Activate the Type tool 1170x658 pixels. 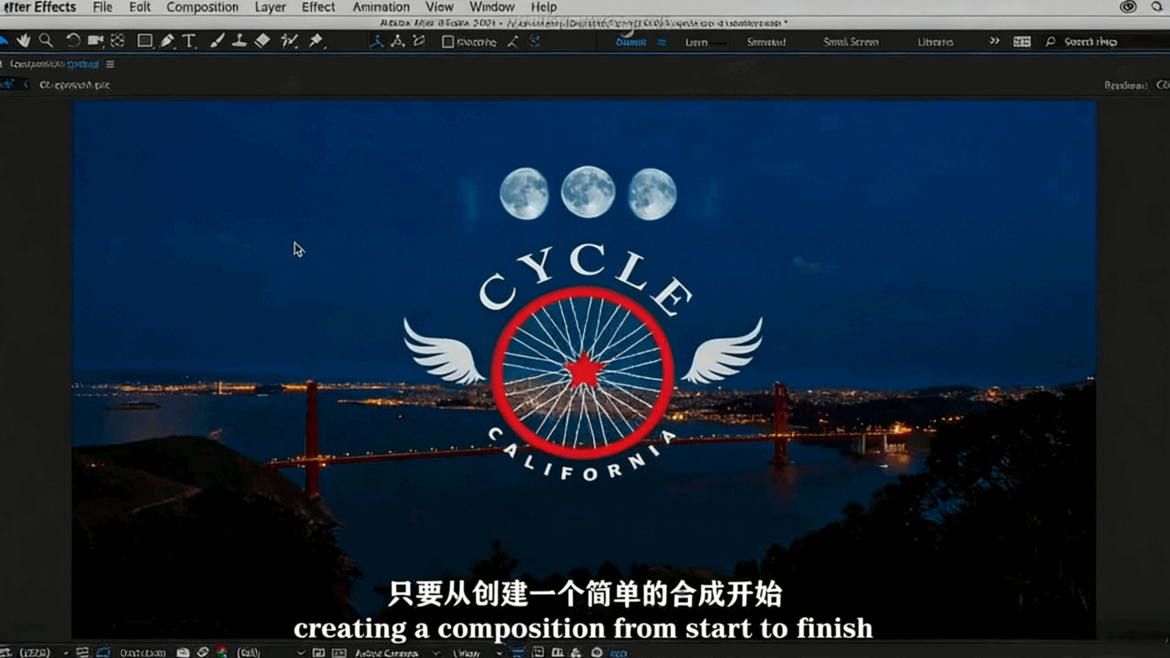tap(188, 41)
